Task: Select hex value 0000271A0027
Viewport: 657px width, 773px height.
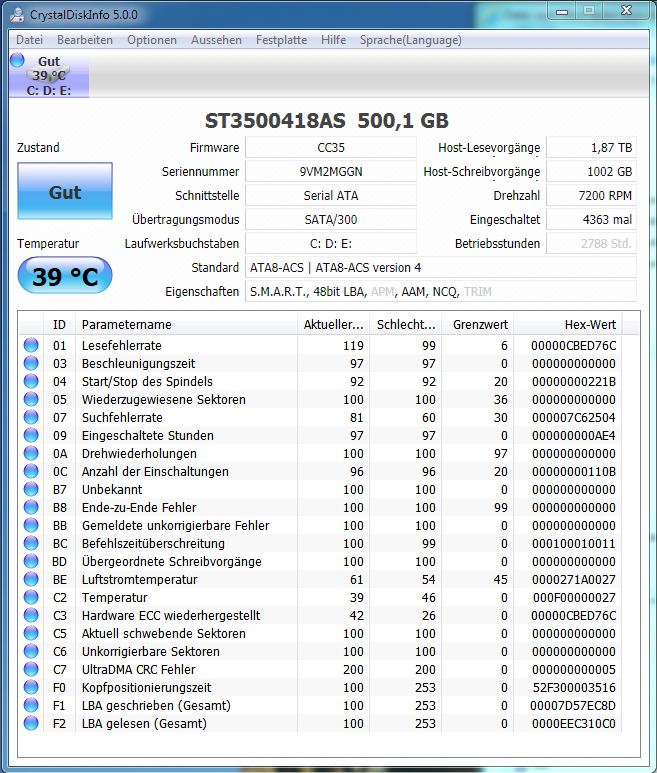Action: tap(574, 579)
